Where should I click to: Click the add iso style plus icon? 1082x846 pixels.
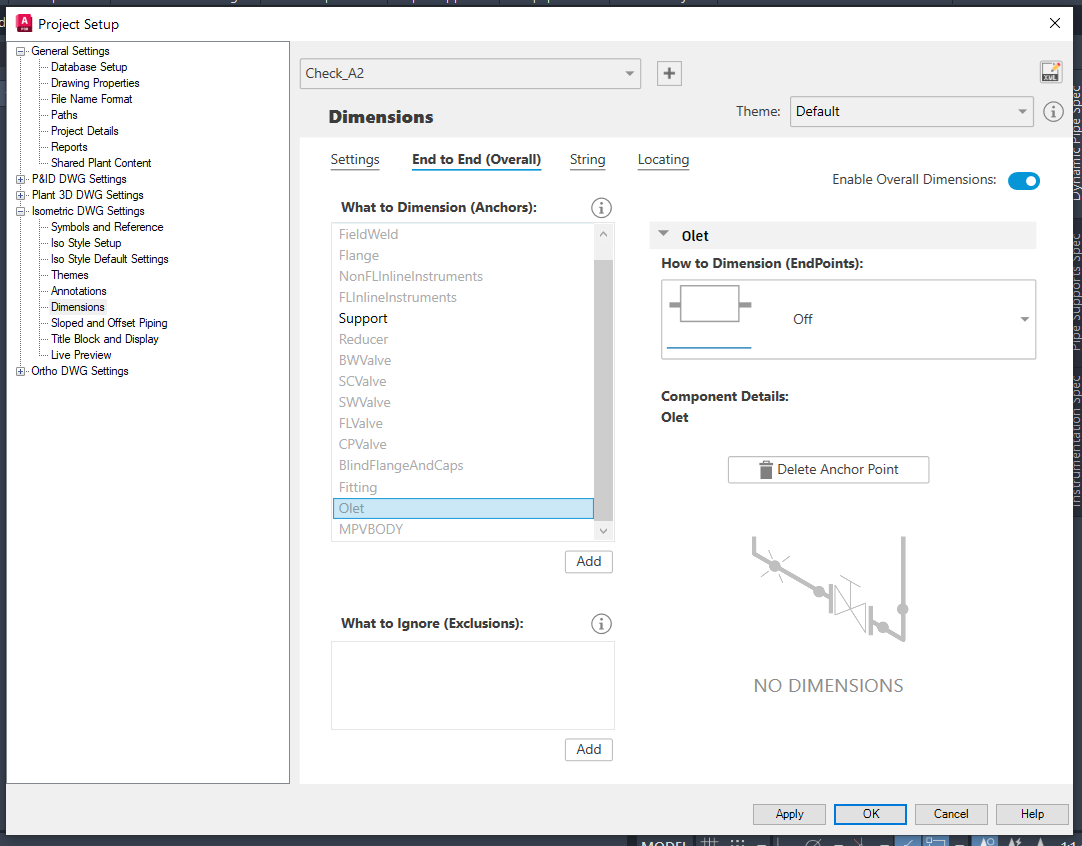coord(669,74)
